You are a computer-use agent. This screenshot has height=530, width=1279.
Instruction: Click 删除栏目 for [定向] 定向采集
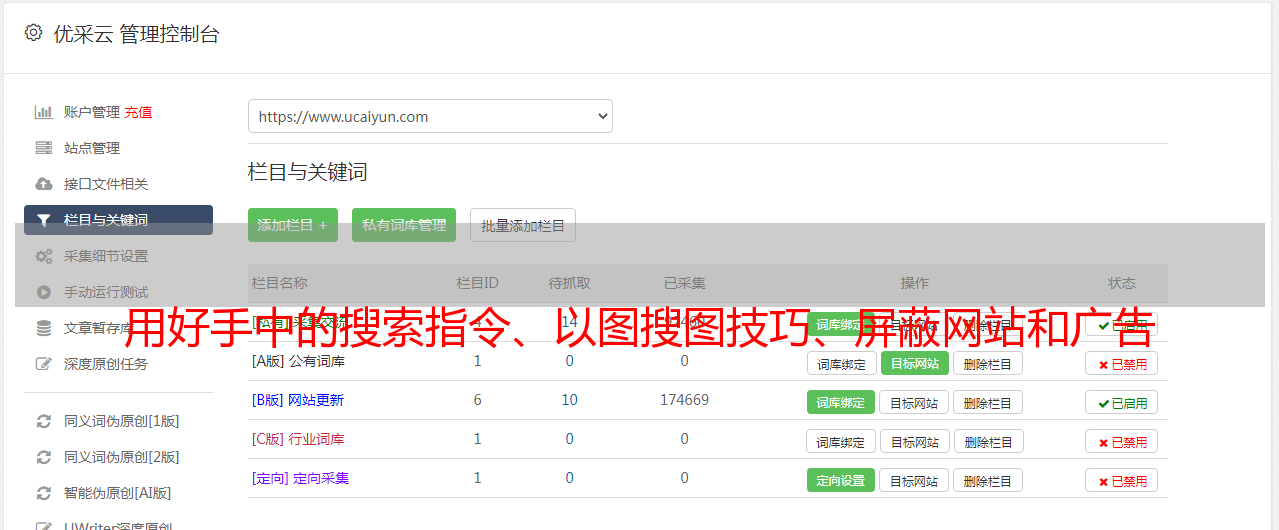pyautogui.click(x=988, y=480)
